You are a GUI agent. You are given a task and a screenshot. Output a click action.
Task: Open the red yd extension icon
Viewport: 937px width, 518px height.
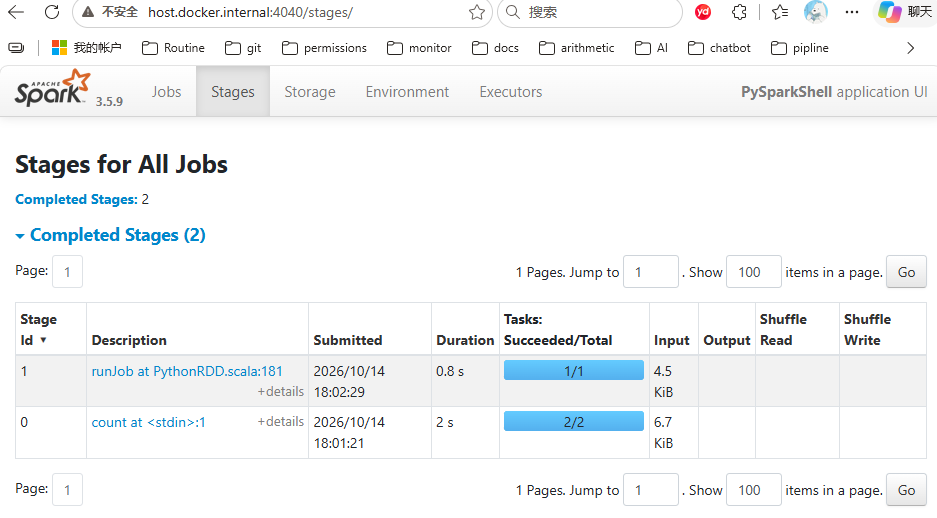click(x=703, y=12)
